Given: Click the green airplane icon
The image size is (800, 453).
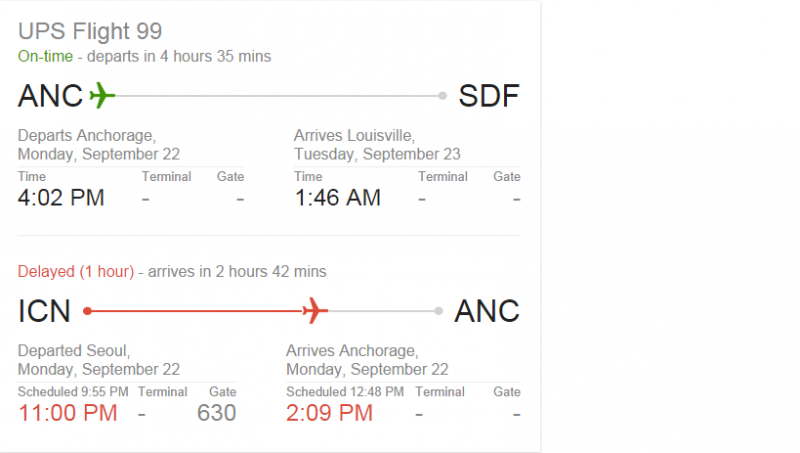Looking at the screenshot, I should 102,96.
